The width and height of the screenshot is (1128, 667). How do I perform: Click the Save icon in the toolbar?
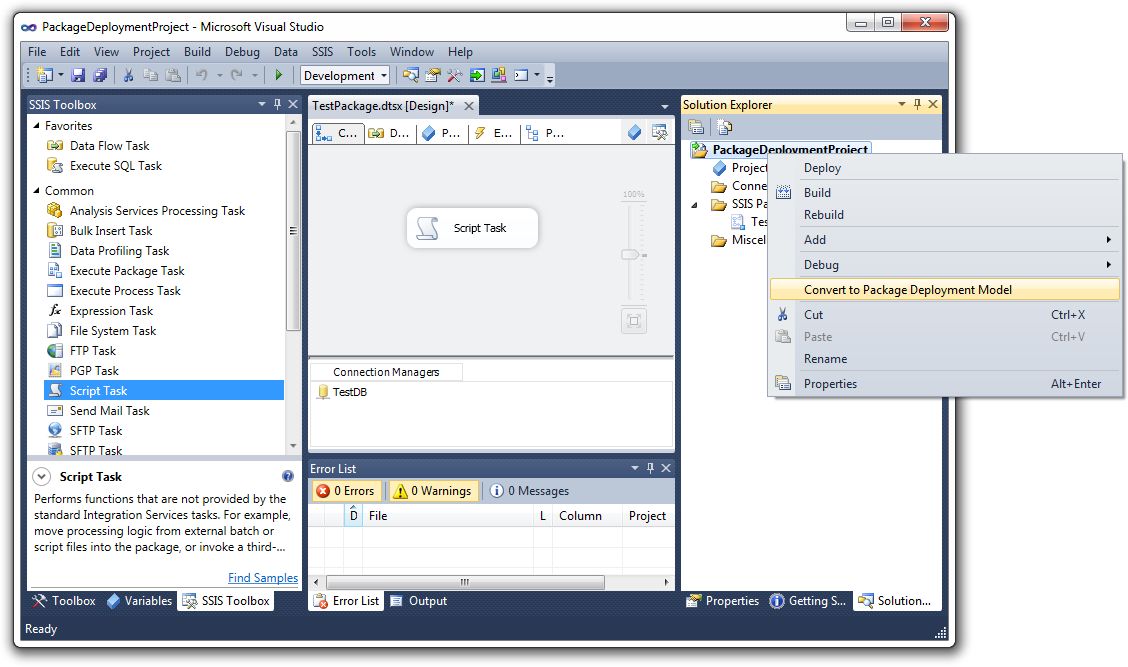[78, 75]
